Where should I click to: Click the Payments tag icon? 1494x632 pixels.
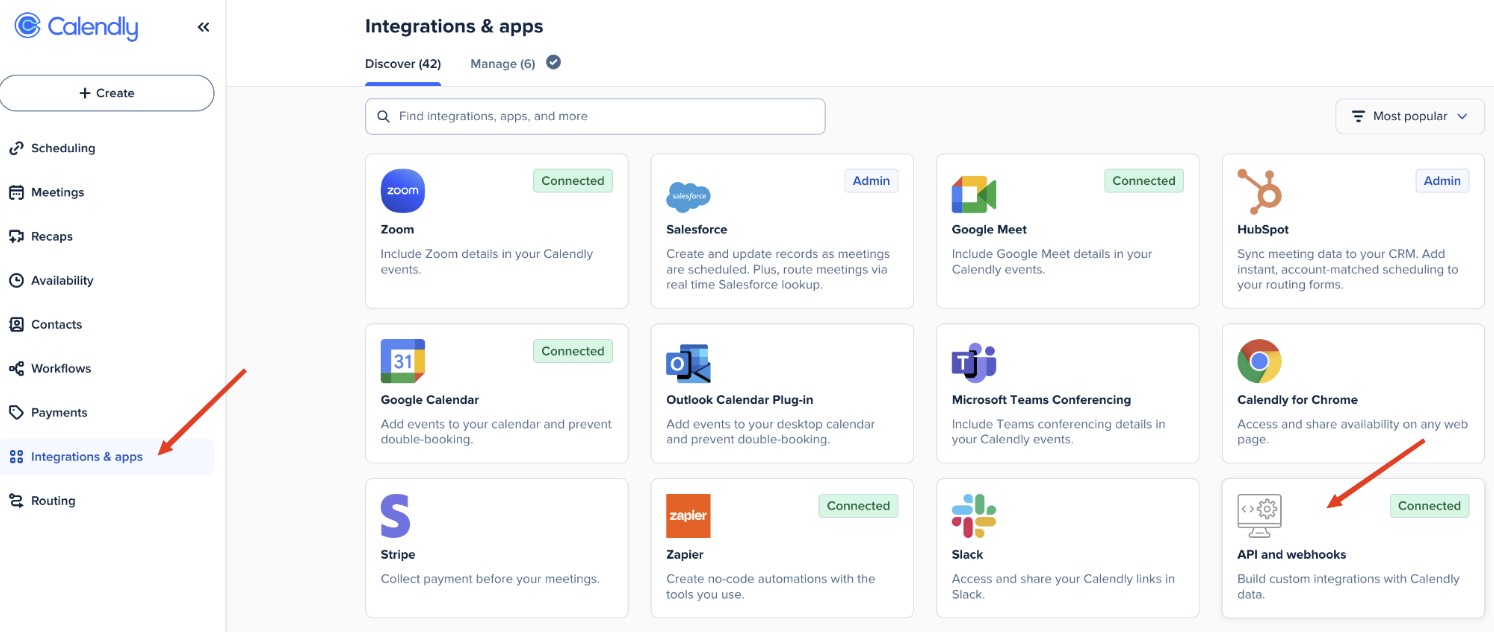coord(16,412)
